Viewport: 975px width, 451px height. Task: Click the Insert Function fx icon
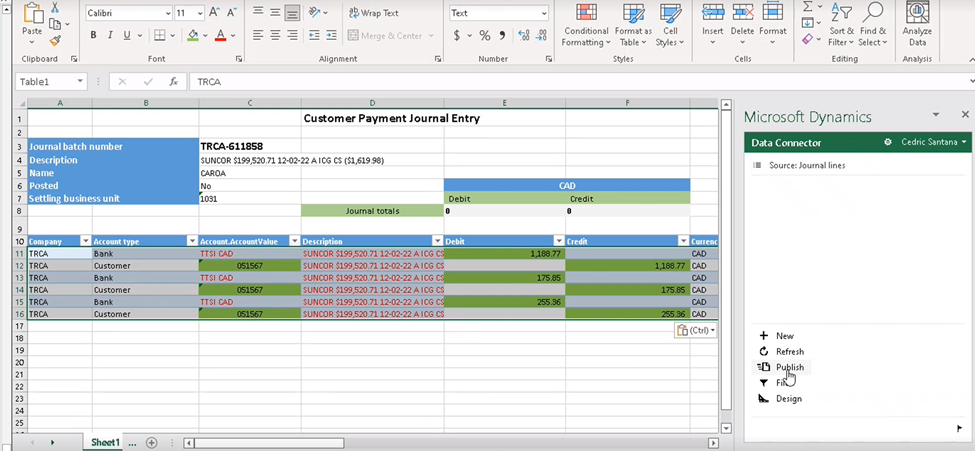tap(174, 81)
